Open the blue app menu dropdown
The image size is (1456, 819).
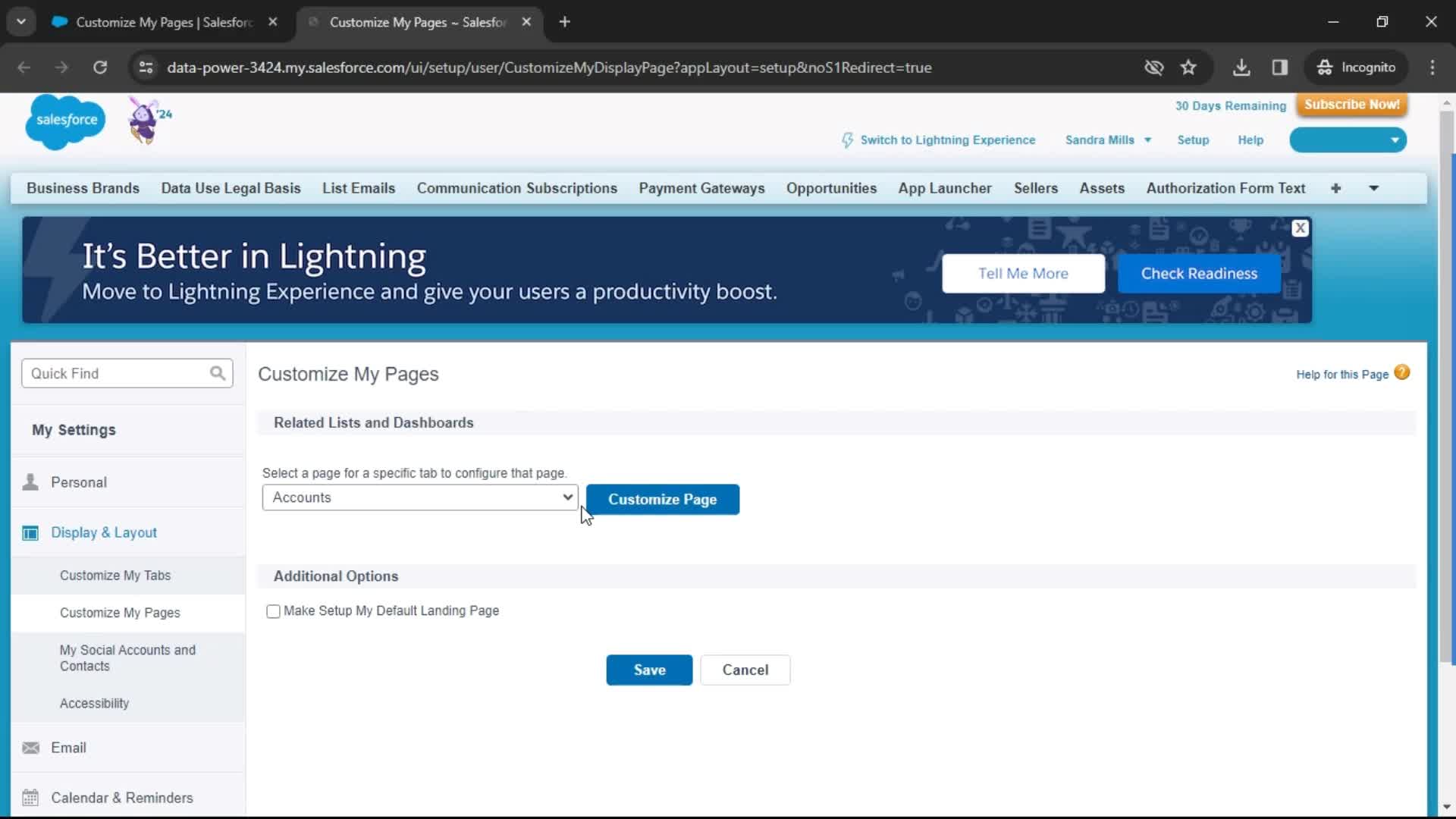pos(1348,140)
